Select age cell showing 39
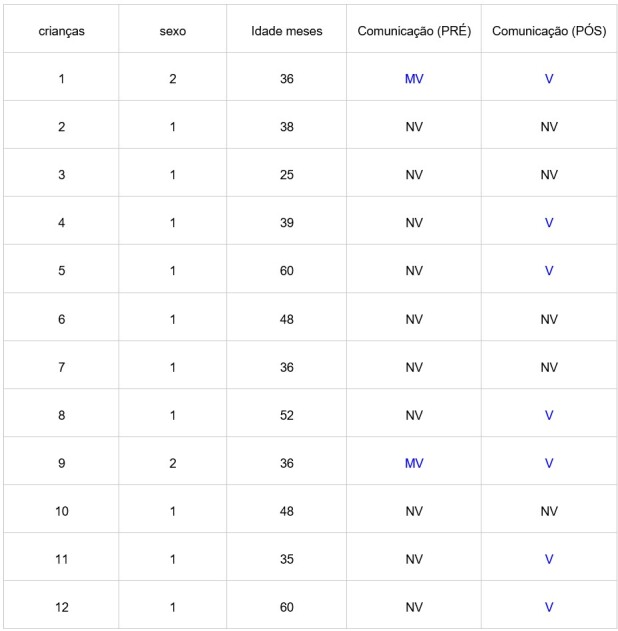The width and height of the screenshot is (618, 631). click(286, 223)
